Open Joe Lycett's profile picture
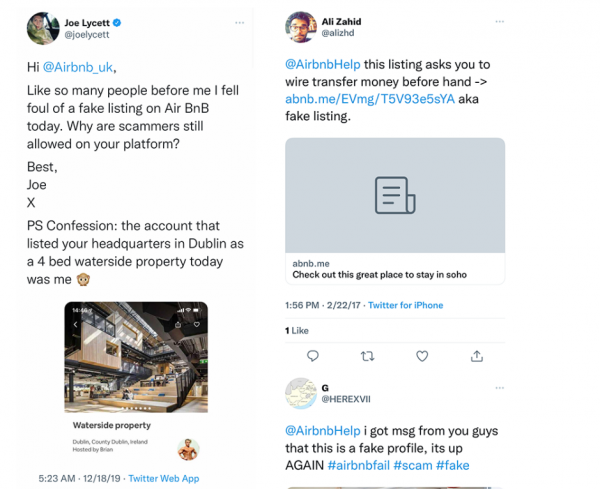This screenshot has width=600, height=489. [43, 27]
